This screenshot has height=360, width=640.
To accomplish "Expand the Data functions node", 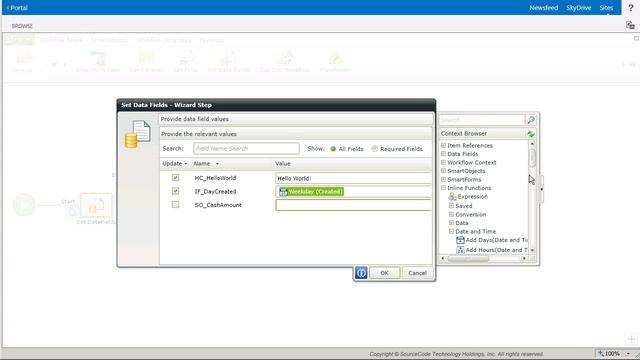I will [x=451, y=223].
